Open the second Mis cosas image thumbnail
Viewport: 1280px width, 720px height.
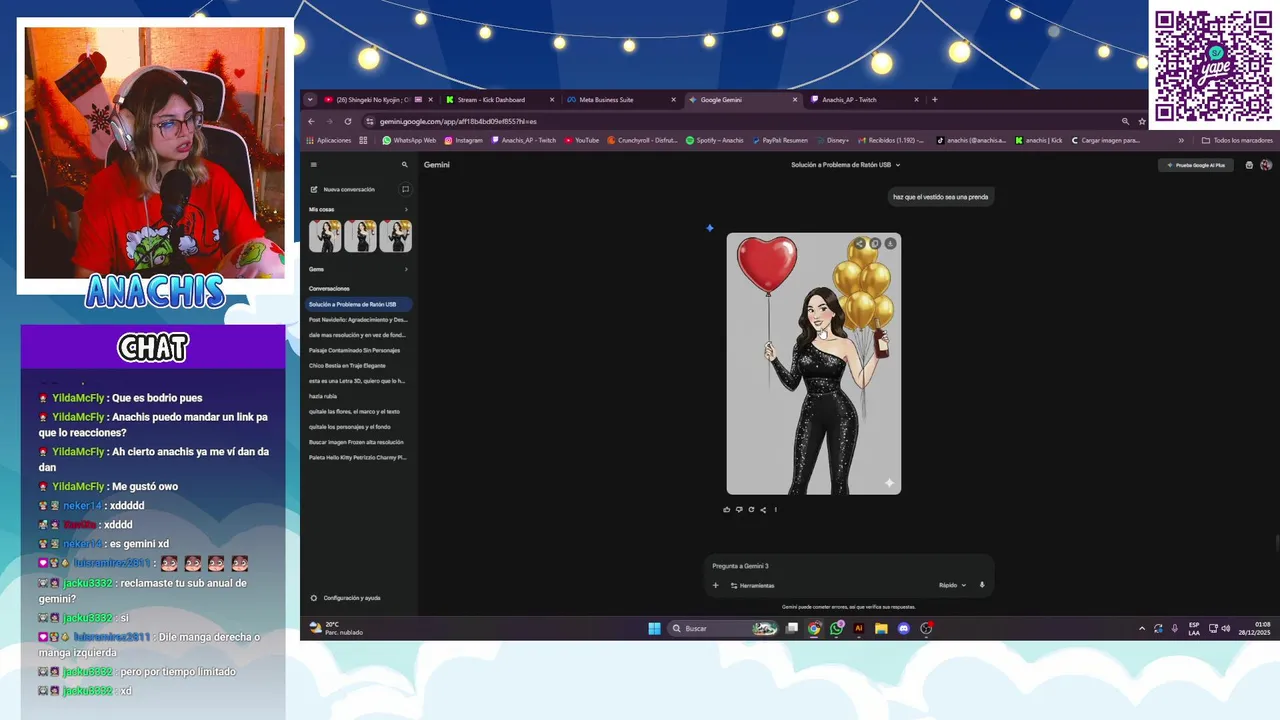360,236
